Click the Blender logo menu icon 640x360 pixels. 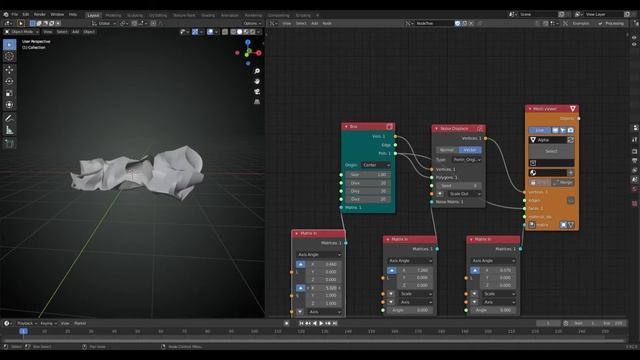click(x=6, y=14)
